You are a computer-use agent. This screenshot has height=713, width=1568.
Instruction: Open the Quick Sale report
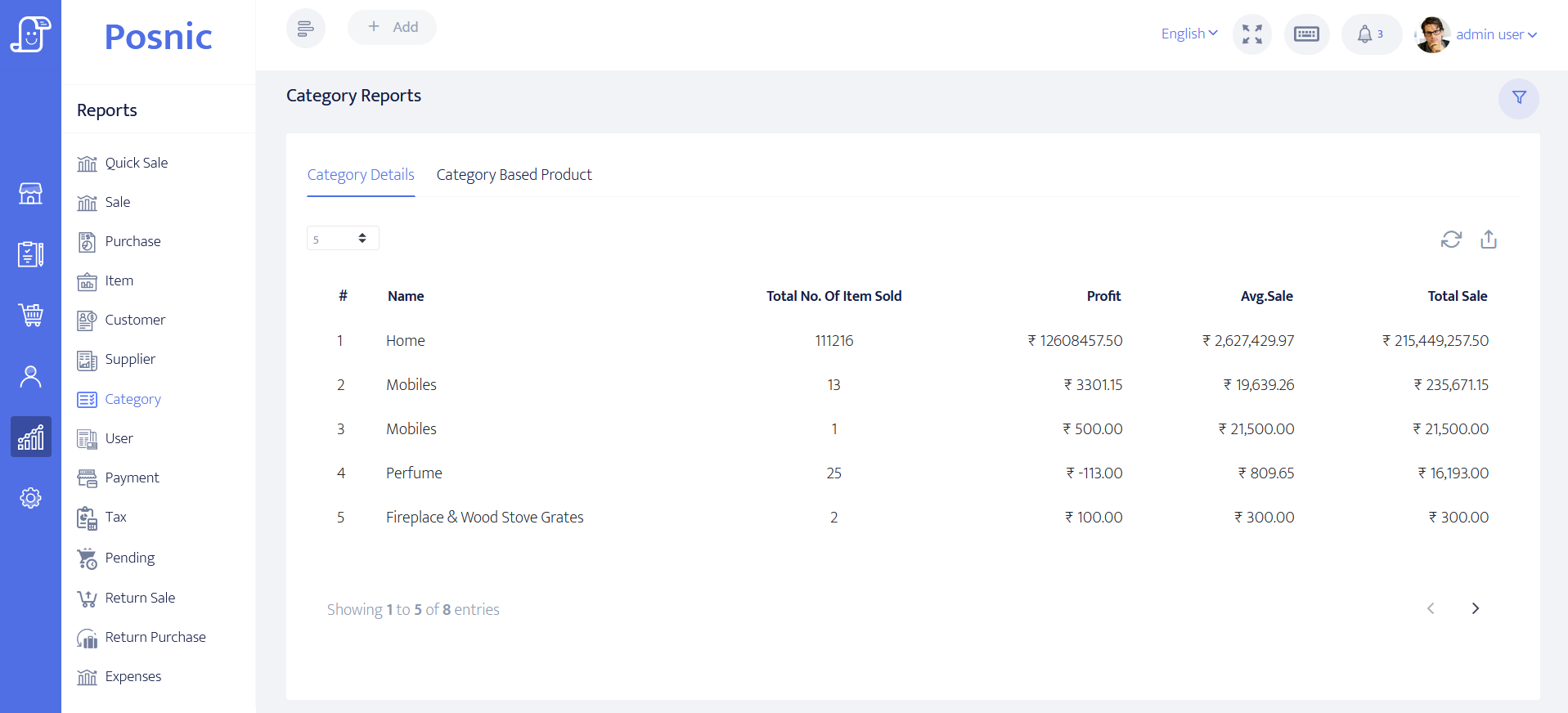click(136, 163)
